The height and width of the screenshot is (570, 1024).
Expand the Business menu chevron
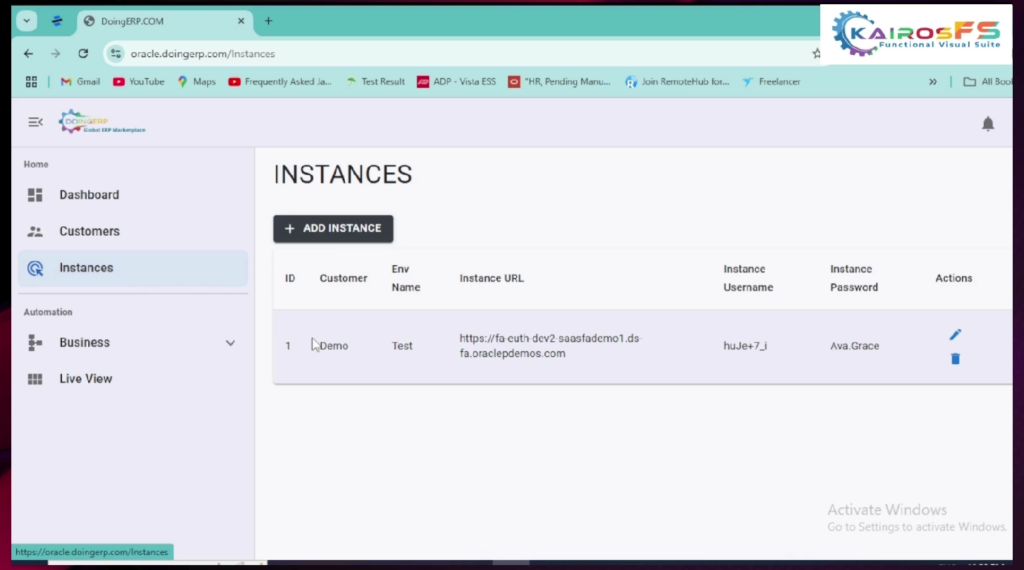click(230, 343)
